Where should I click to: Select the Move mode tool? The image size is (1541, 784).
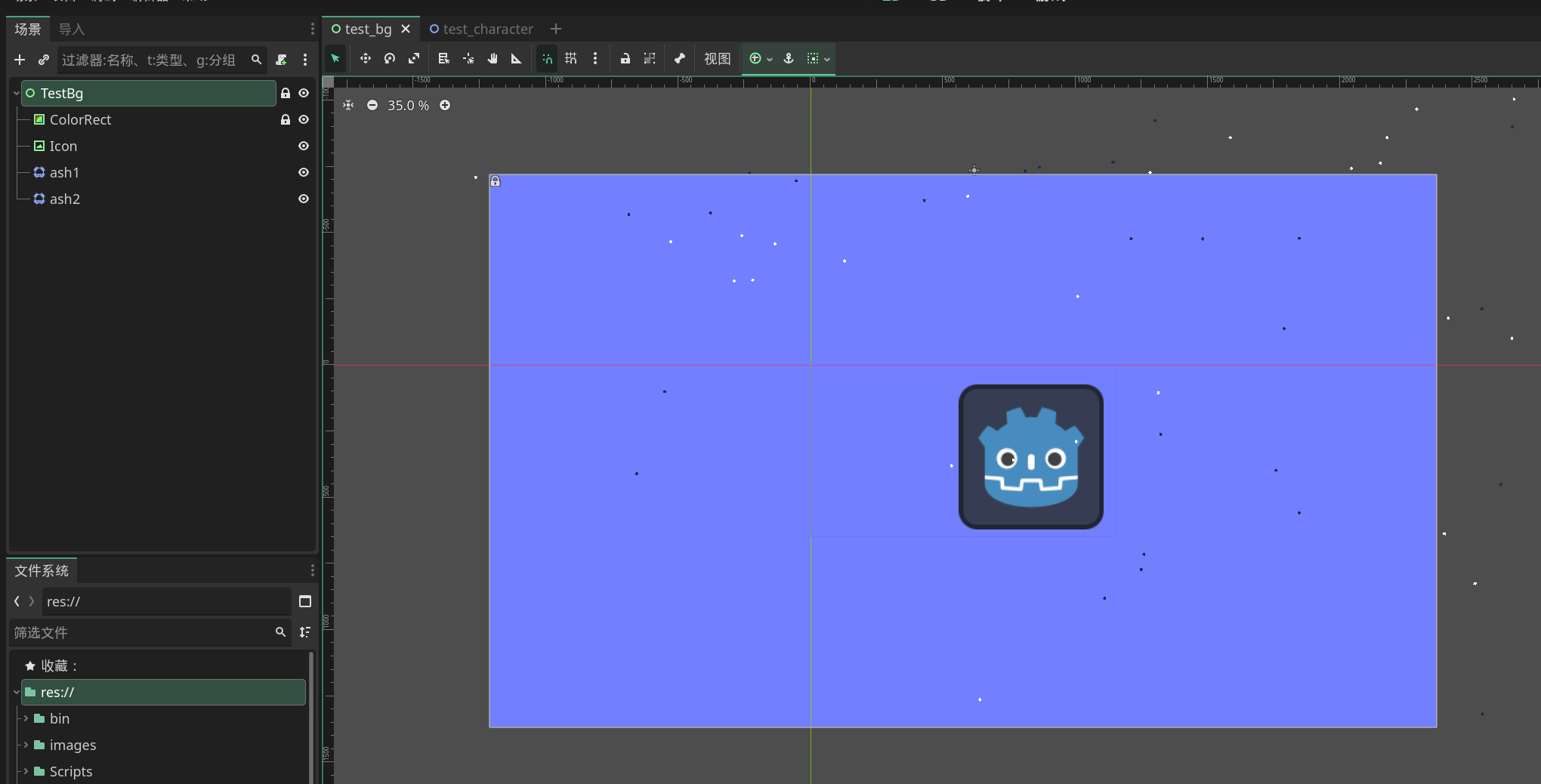(x=366, y=59)
